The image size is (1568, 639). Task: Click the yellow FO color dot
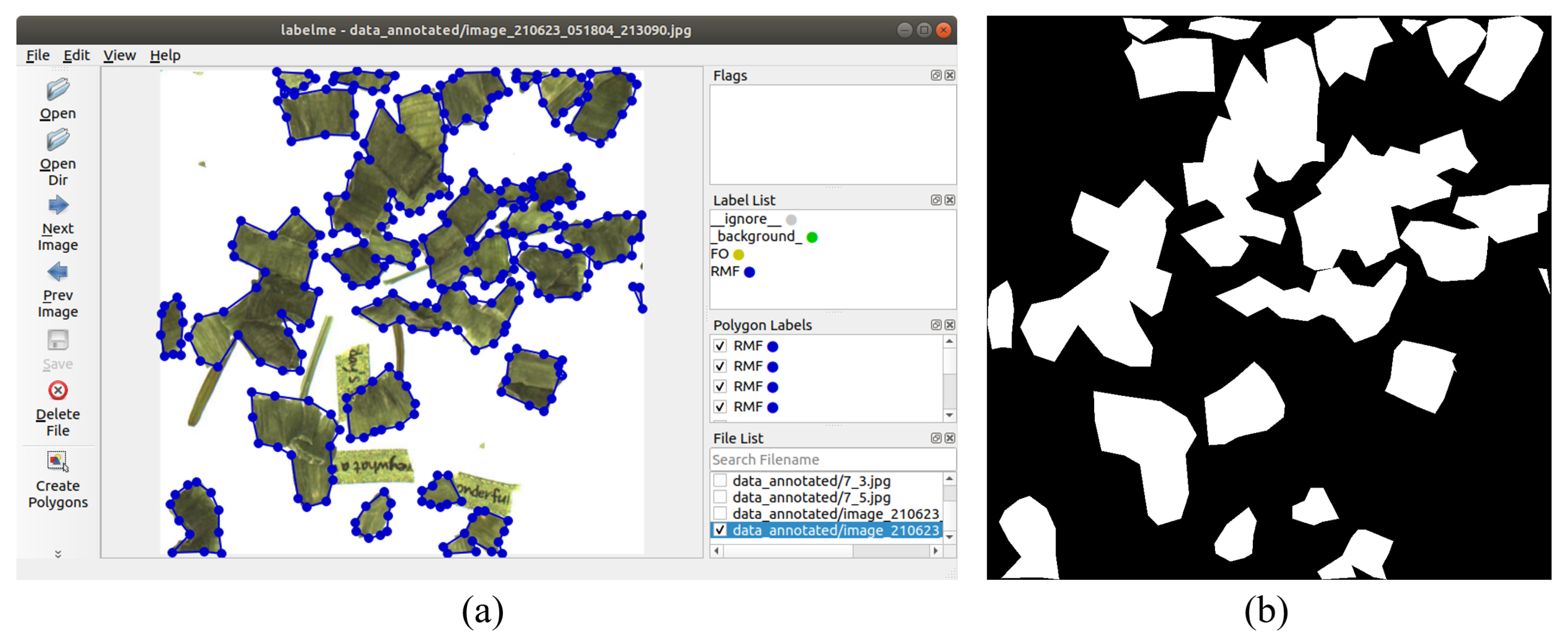tap(738, 254)
